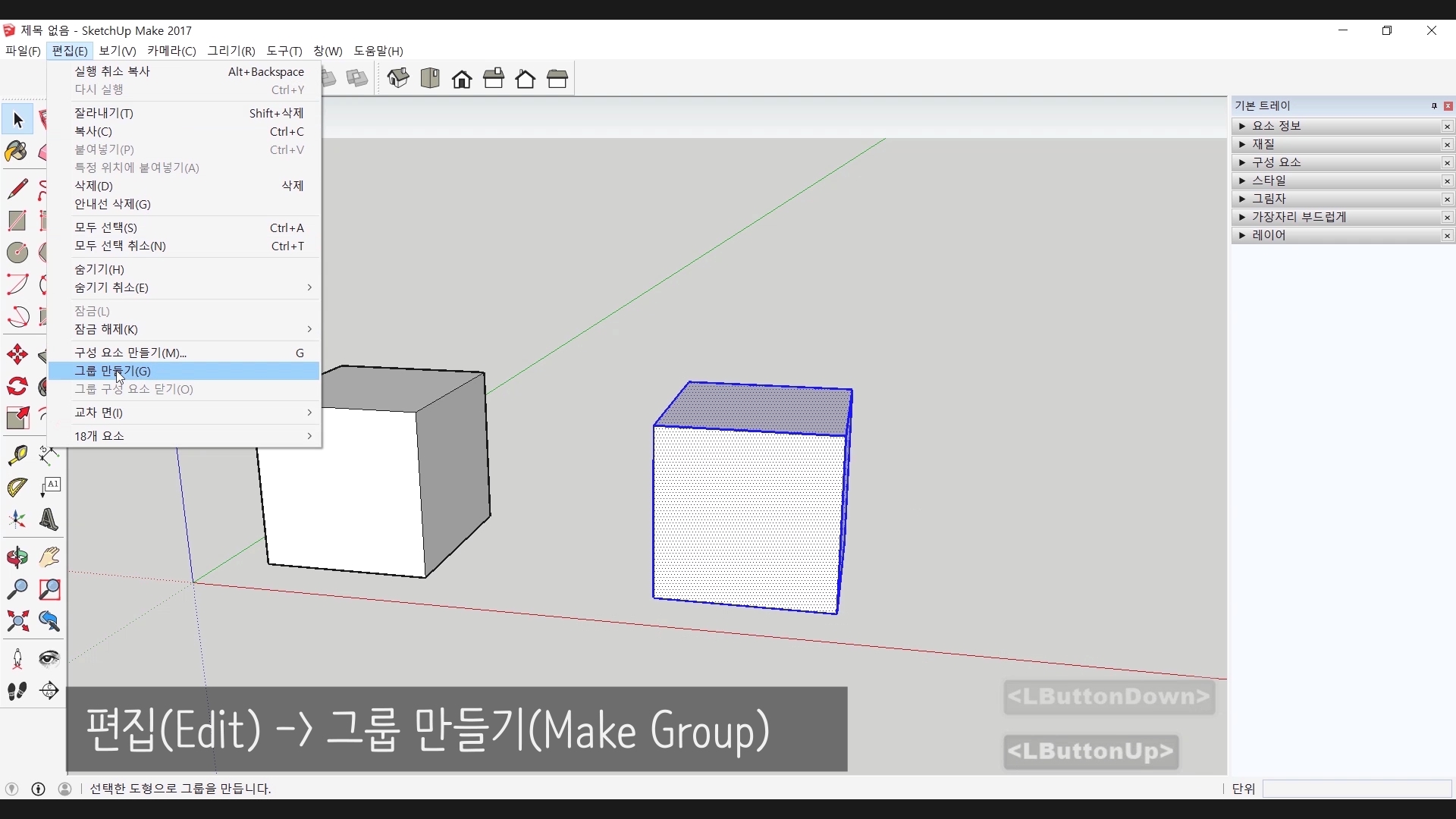Select the Tape Measure tool
The height and width of the screenshot is (819, 1456).
tap(17, 455)
